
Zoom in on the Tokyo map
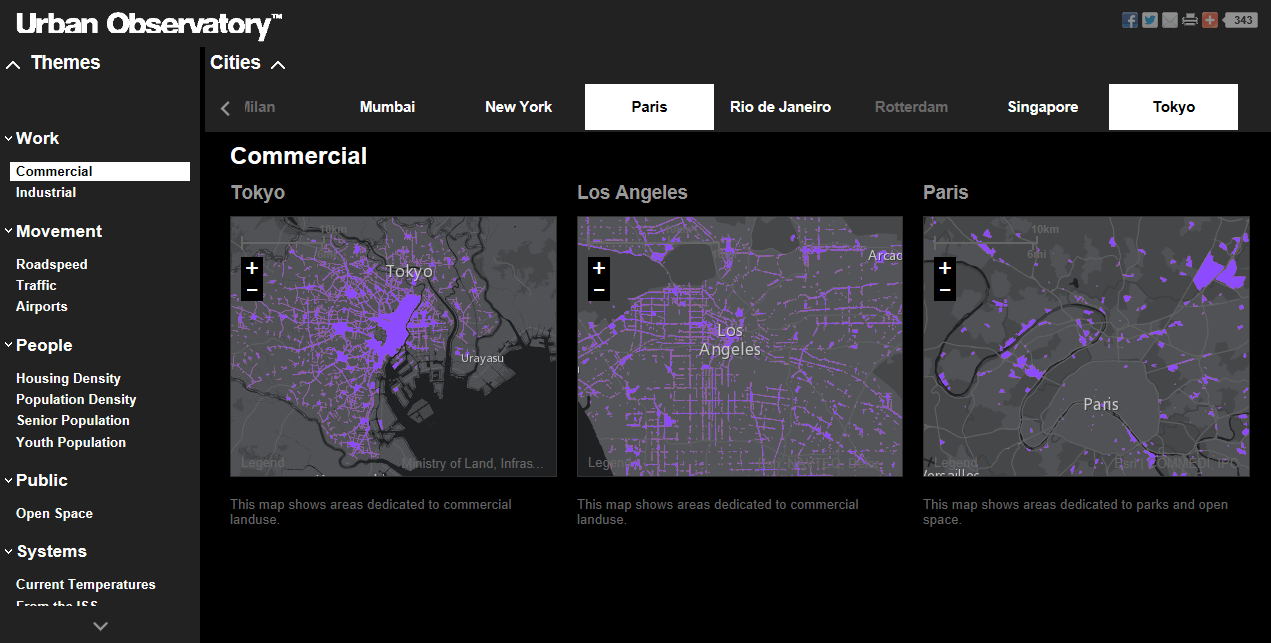pyautogui.click(x=252, y=268)
